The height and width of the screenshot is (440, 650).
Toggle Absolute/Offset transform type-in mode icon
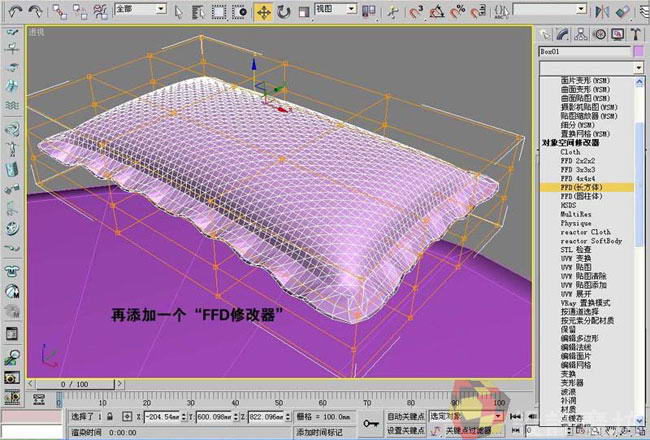pos(127,416)
